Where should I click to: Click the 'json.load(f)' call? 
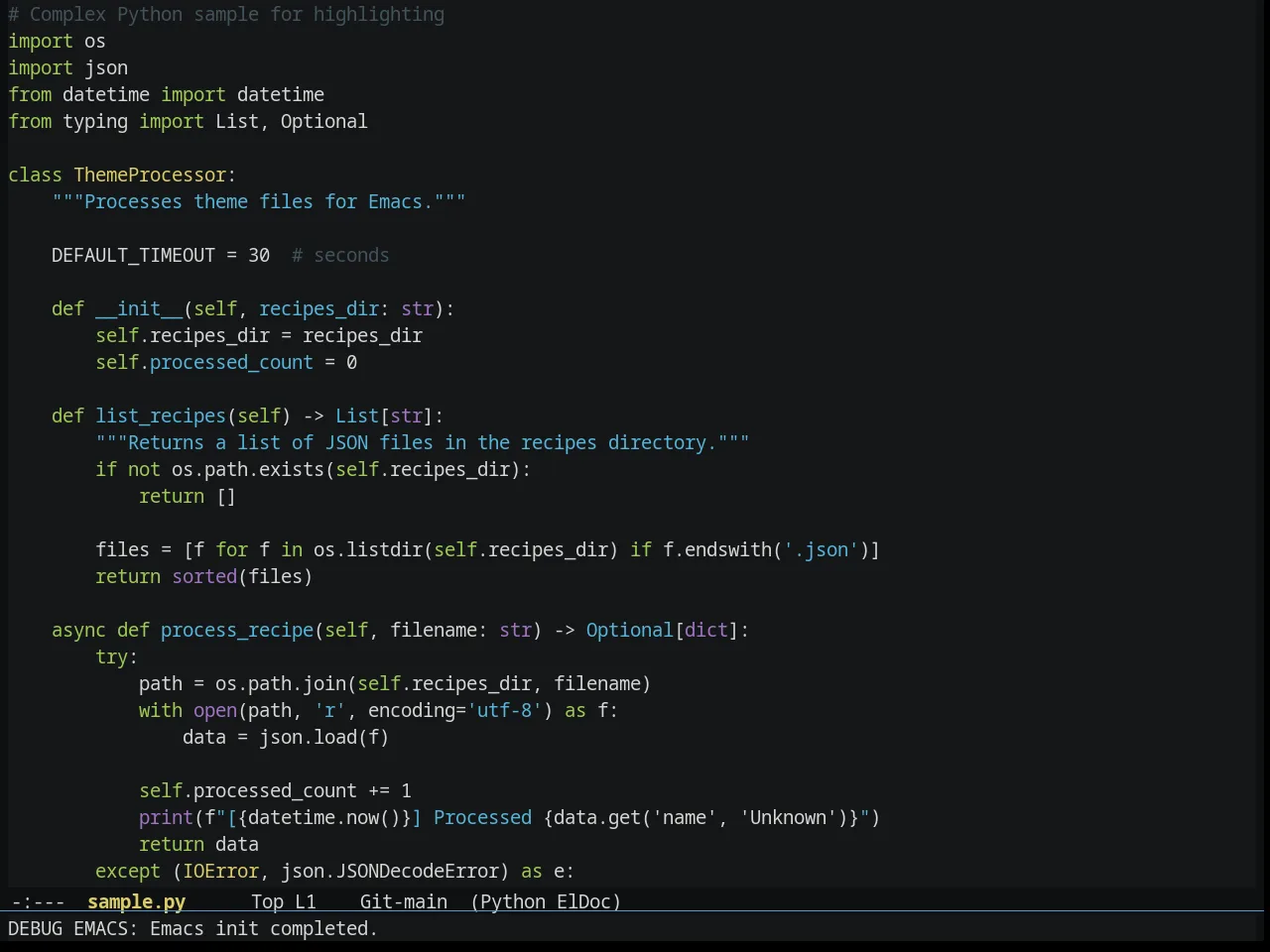(x=324, y=737)
